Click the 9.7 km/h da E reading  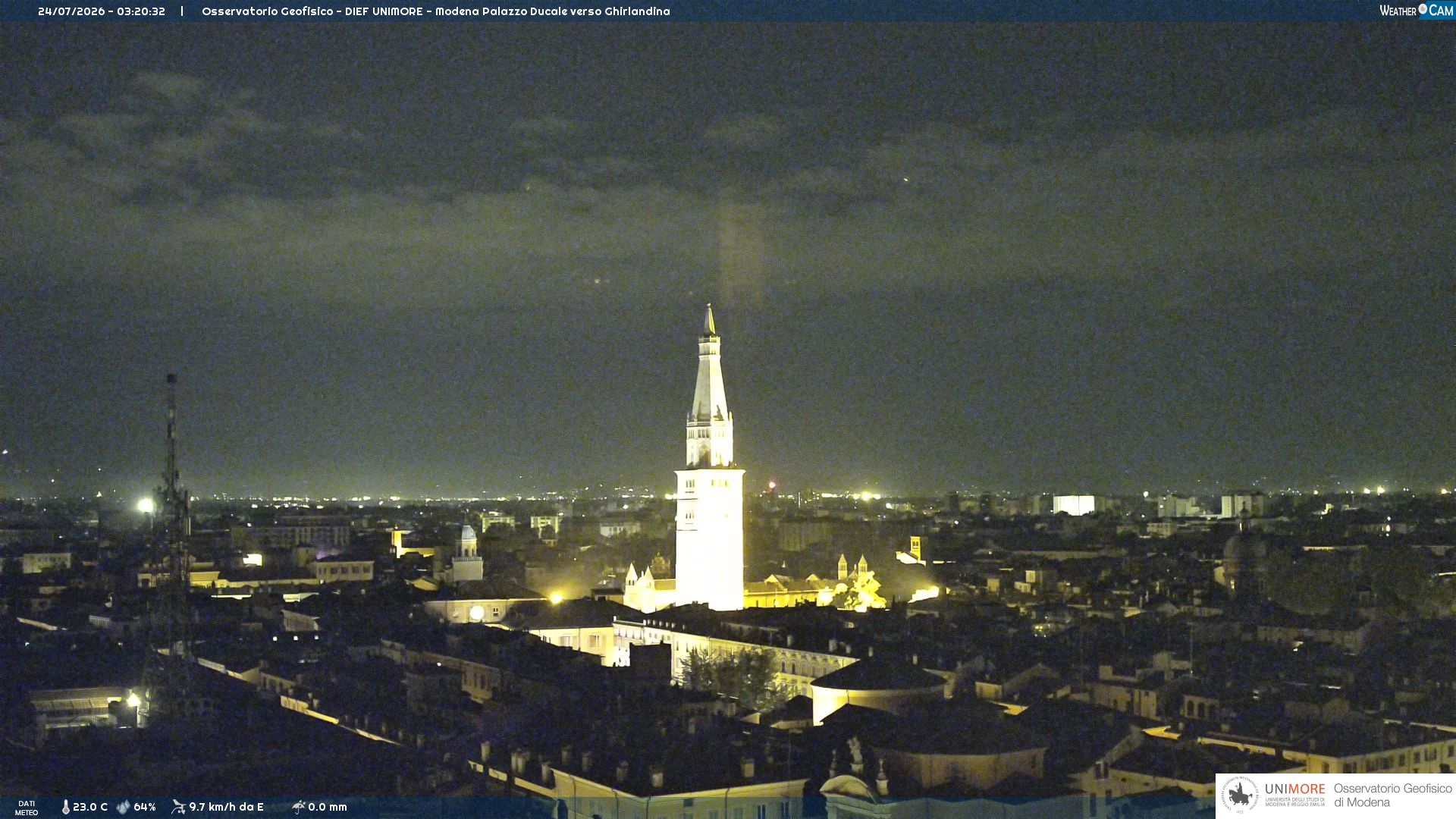click(x=226, y=807)
